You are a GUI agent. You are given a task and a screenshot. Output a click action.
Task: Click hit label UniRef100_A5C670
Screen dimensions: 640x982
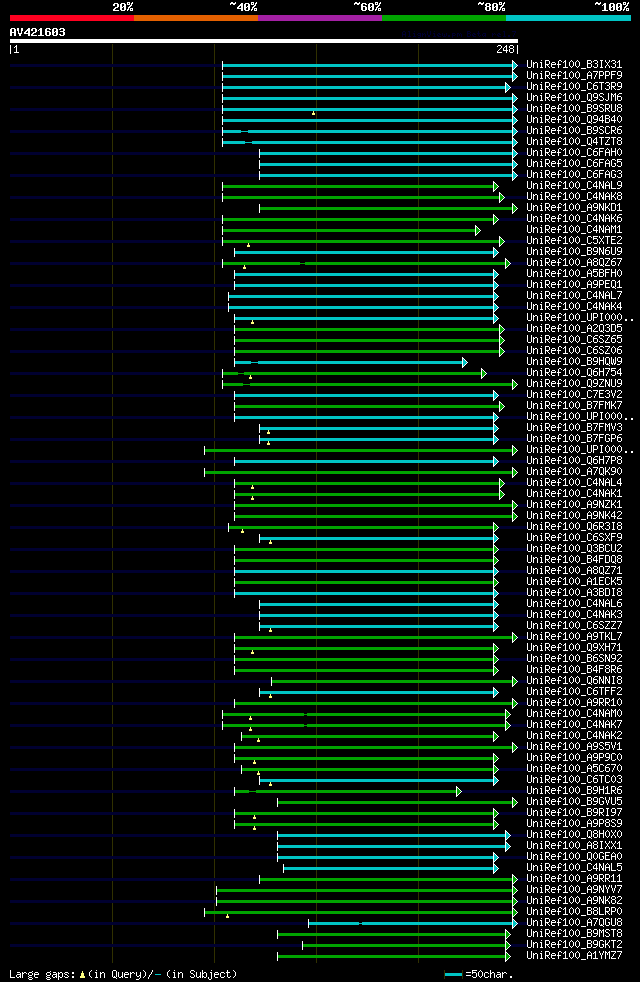pyautogui.click(x=574, y=768)
